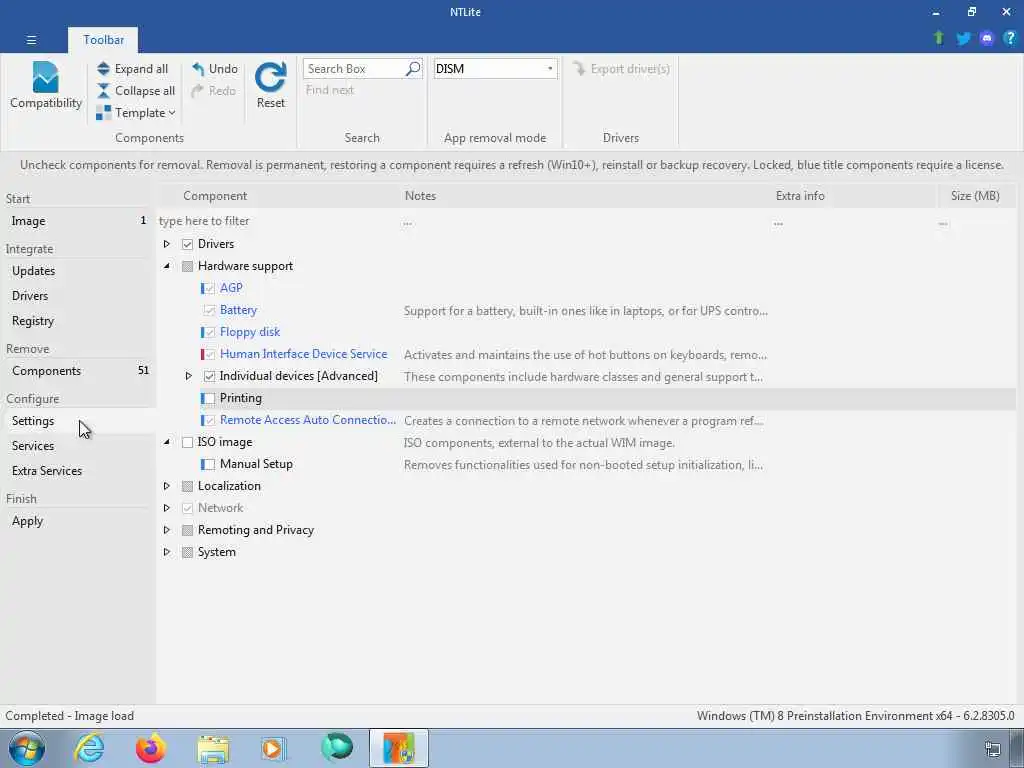Open the Twitter link icon

point(963,39)
